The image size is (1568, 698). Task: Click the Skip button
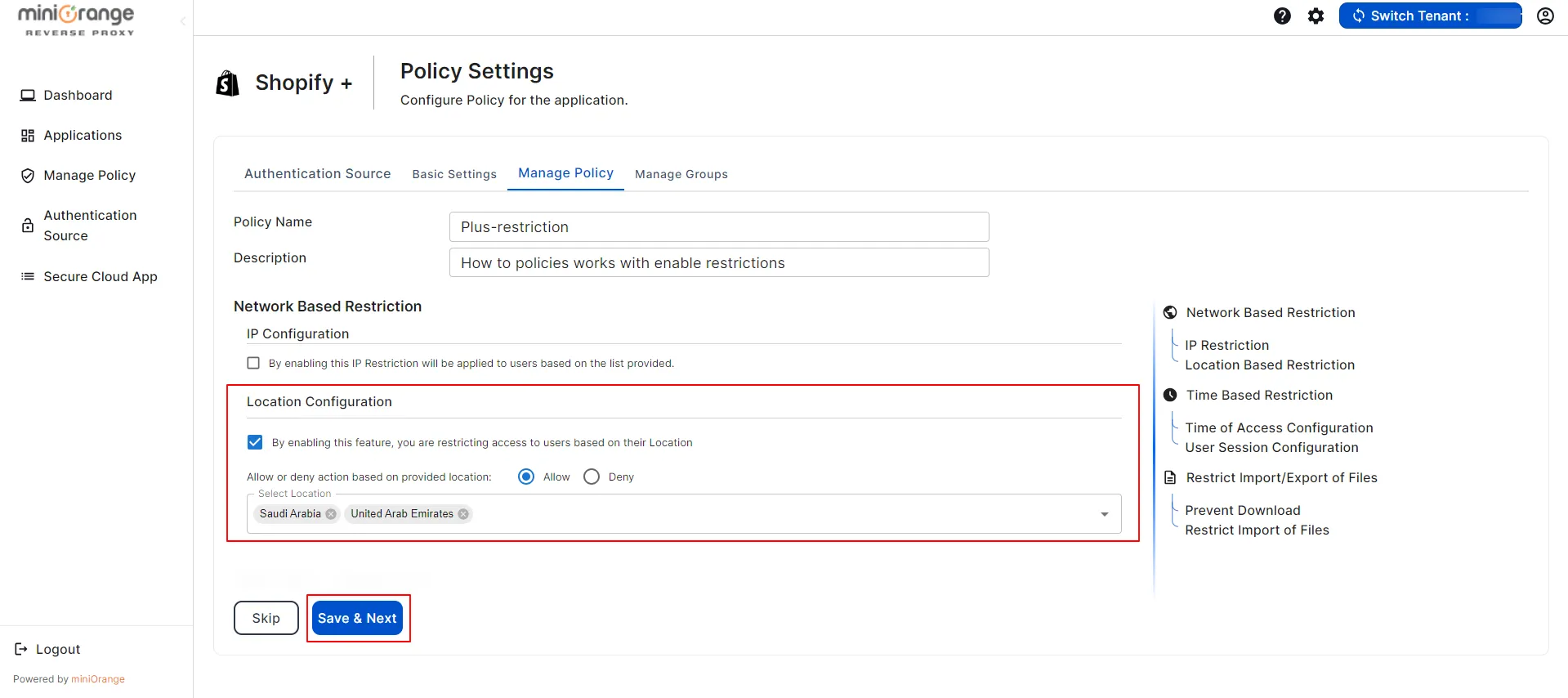(x=266, y=618)
